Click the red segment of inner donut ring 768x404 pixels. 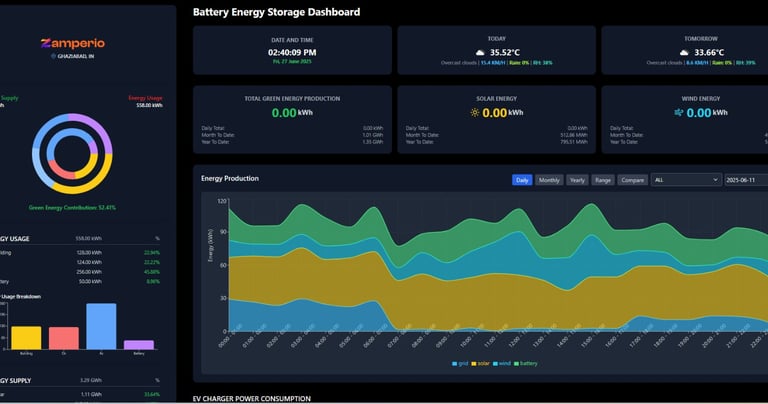(x=60, y=172)
